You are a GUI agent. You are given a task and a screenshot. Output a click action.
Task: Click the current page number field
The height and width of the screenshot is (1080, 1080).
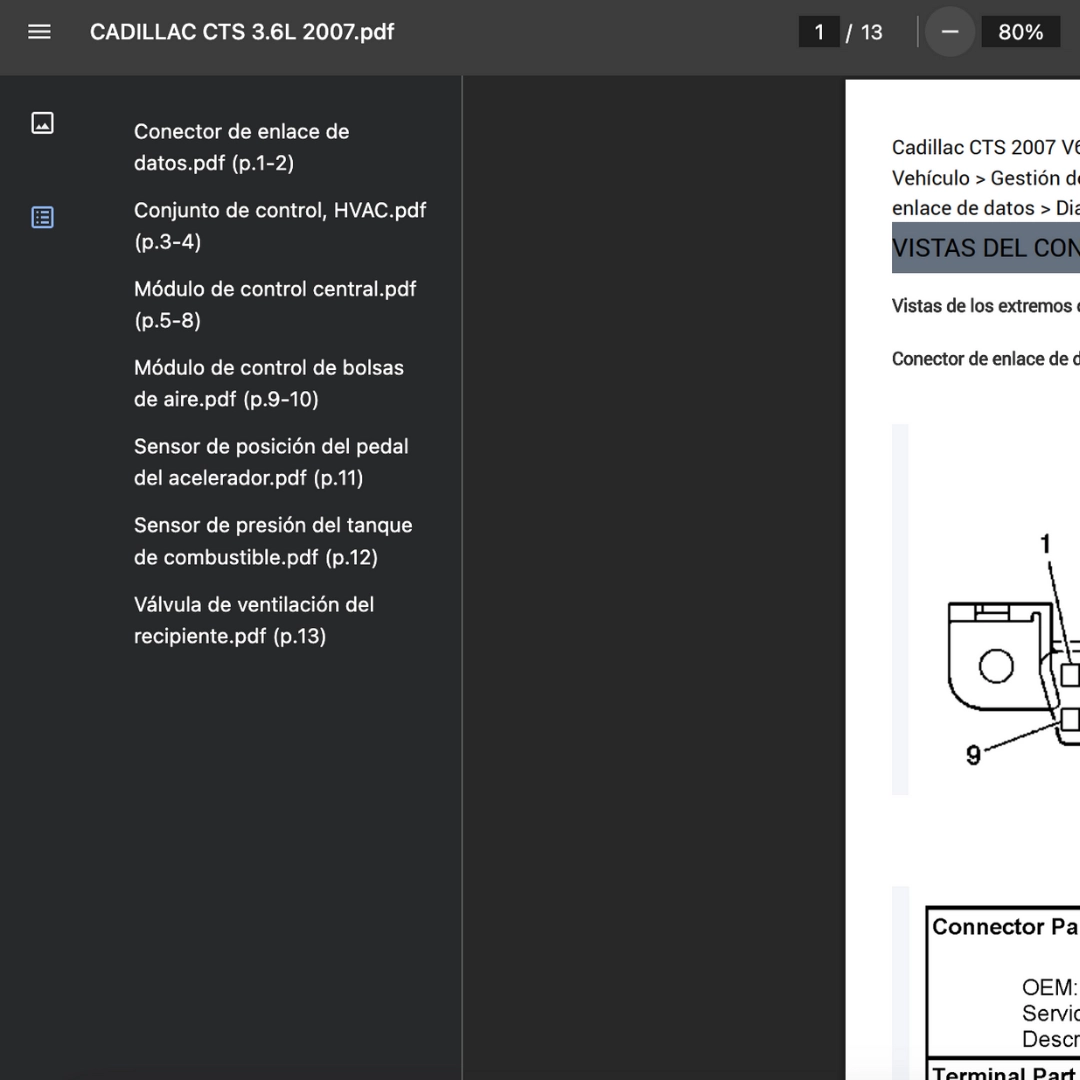[x=819, y=32]
